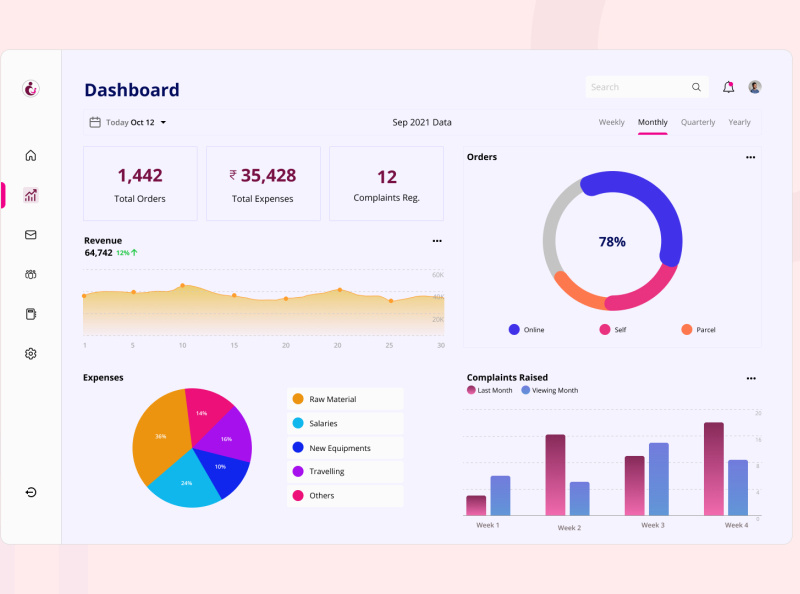This screenshot has width=800, height=594.
Task: Select the Raw Material color swatch in Expenses legend
Action: tap(296, 398)
